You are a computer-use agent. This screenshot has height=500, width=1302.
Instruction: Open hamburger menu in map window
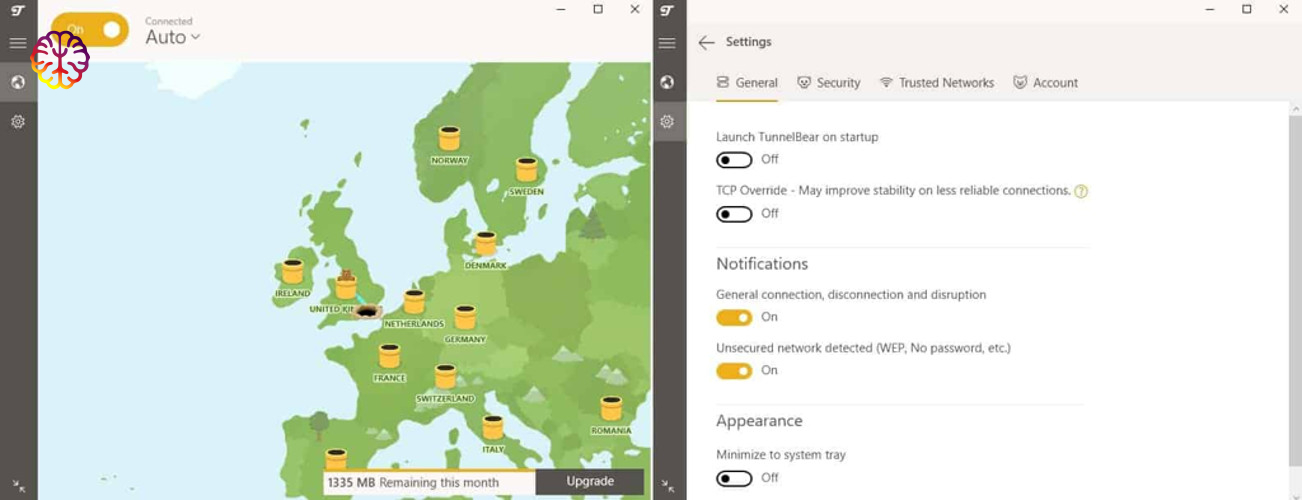(x=18, y=43)
